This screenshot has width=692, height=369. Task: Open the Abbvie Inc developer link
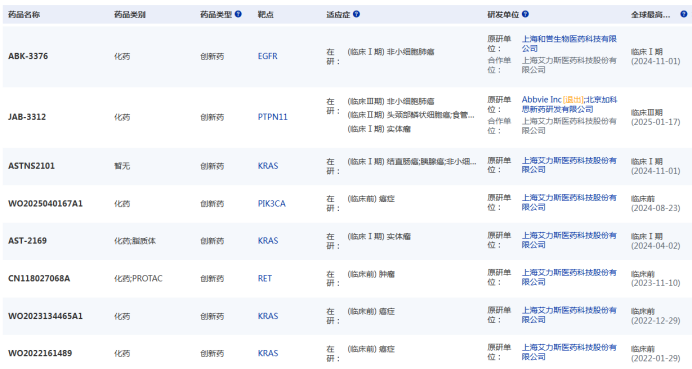coord(542,100)
